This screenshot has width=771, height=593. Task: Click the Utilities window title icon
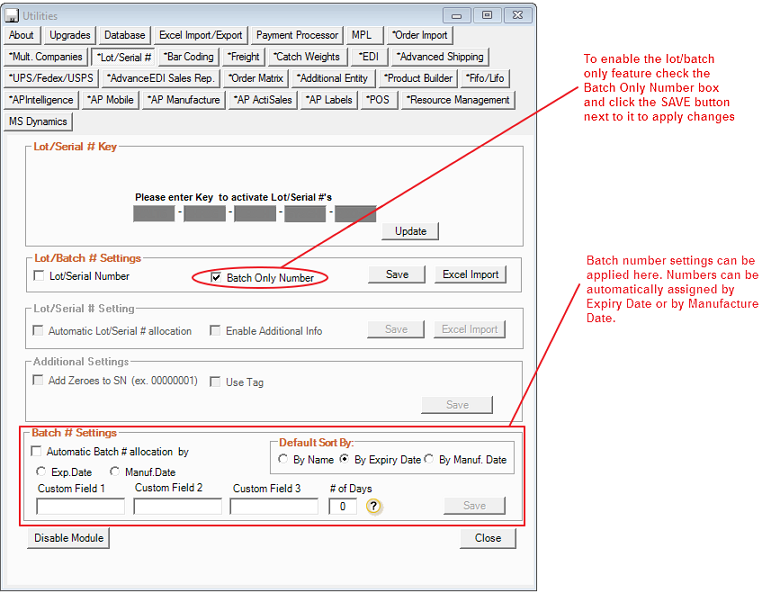(12, 16)
